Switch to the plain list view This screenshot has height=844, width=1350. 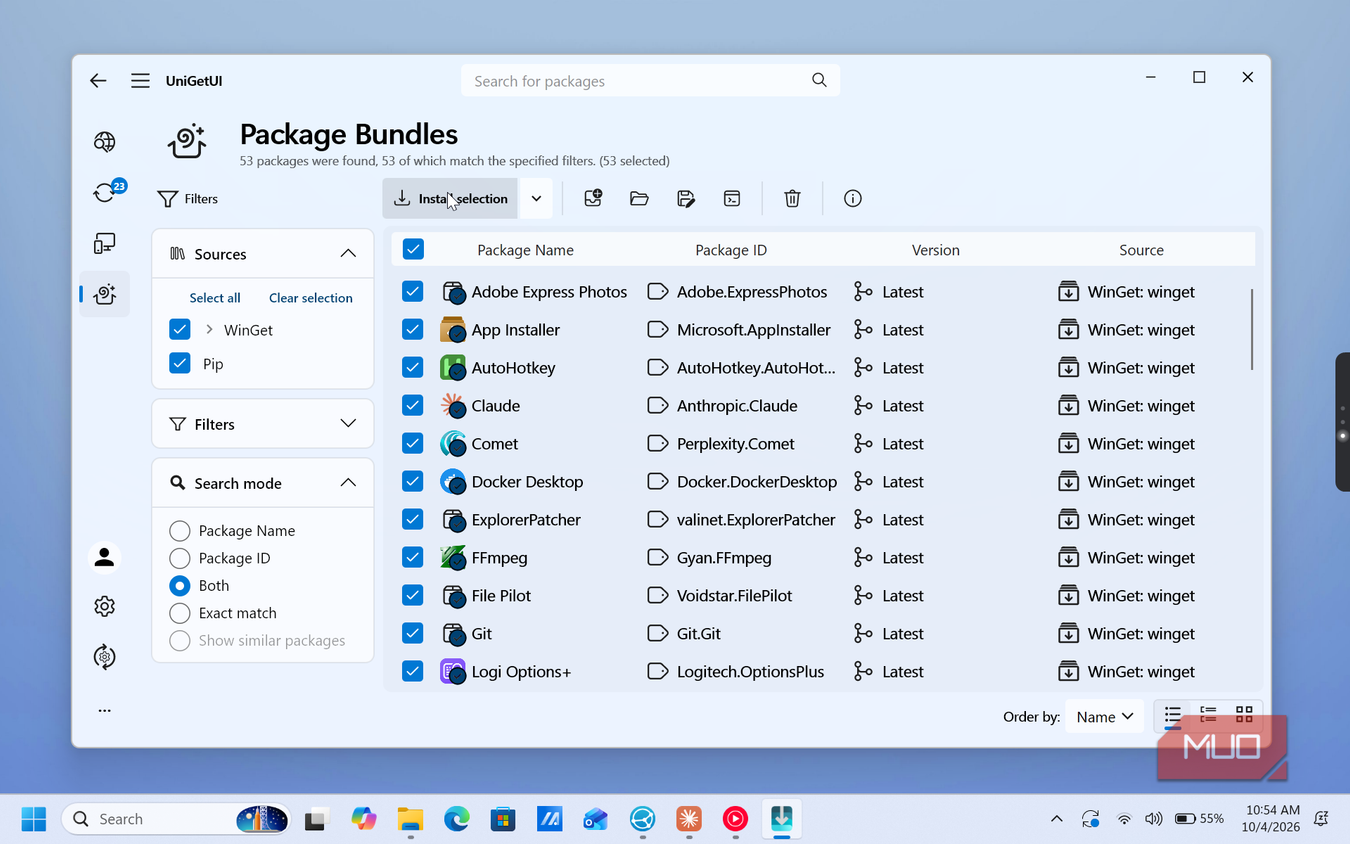(1173, 715)
